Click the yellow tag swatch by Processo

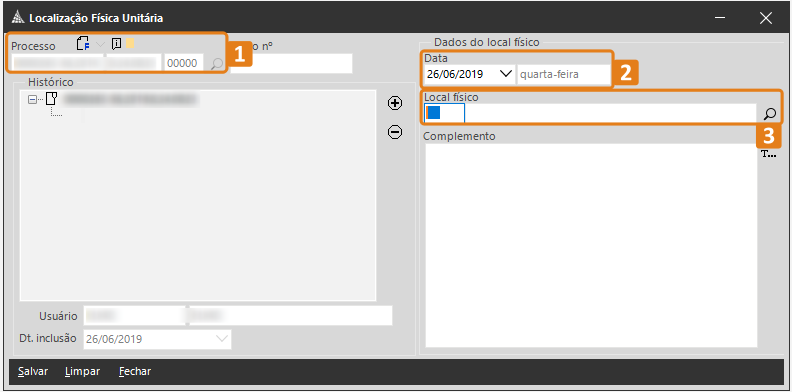pyautogui.click(x=130, y=43)
